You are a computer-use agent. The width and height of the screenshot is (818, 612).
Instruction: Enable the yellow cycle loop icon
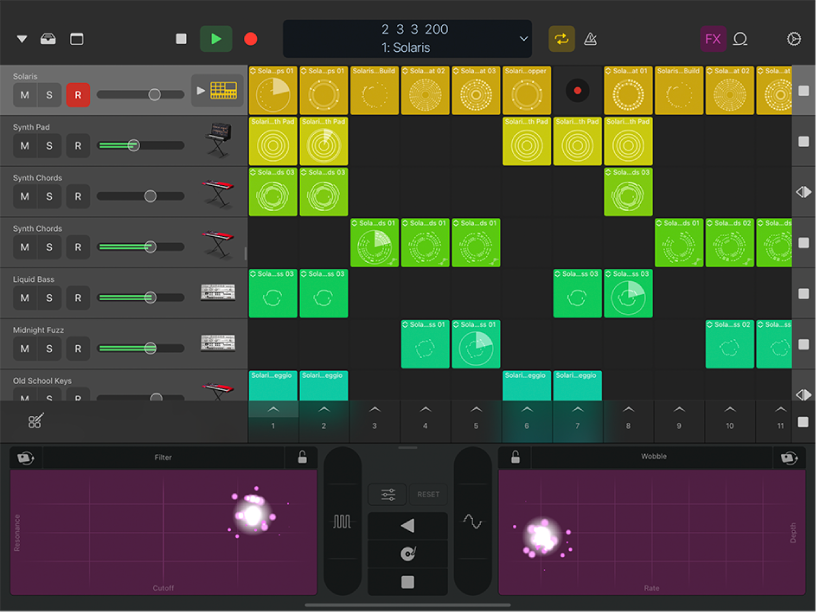(561, 38)
